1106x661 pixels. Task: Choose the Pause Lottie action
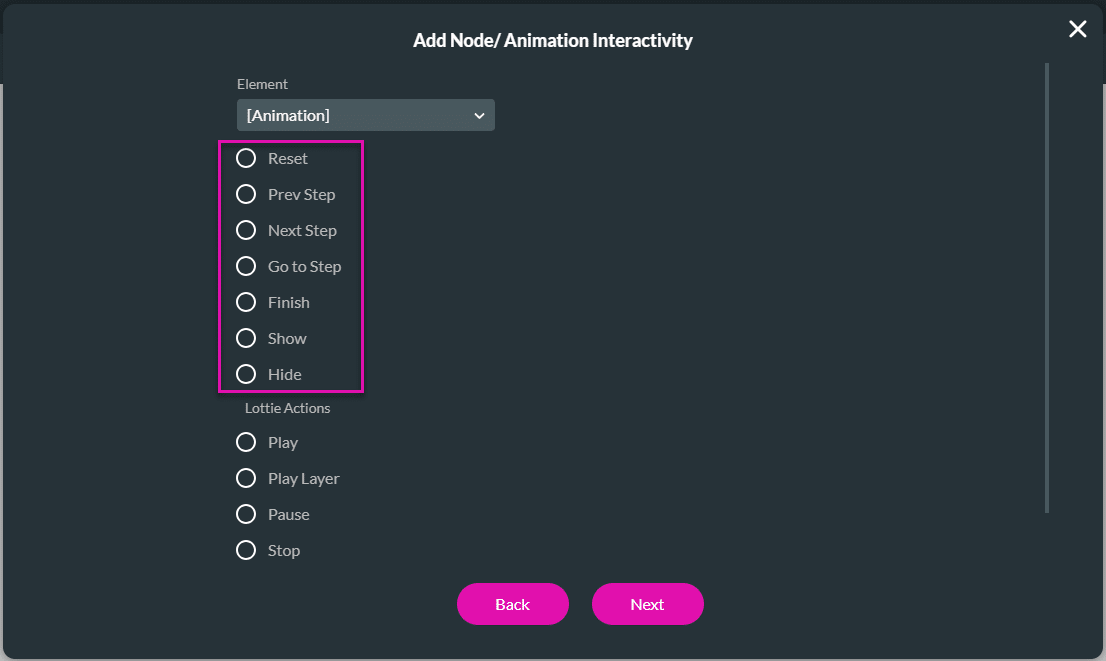coord(246,514)
